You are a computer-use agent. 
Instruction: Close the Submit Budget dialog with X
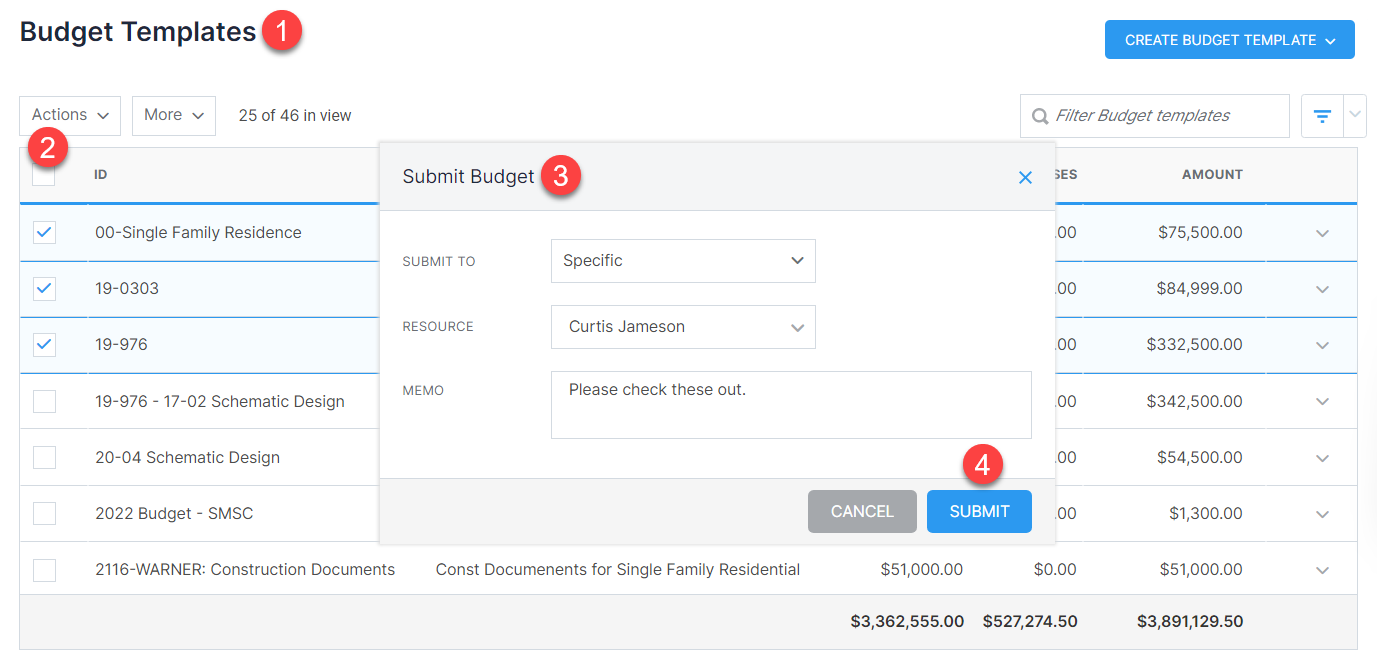[1025, 177]
